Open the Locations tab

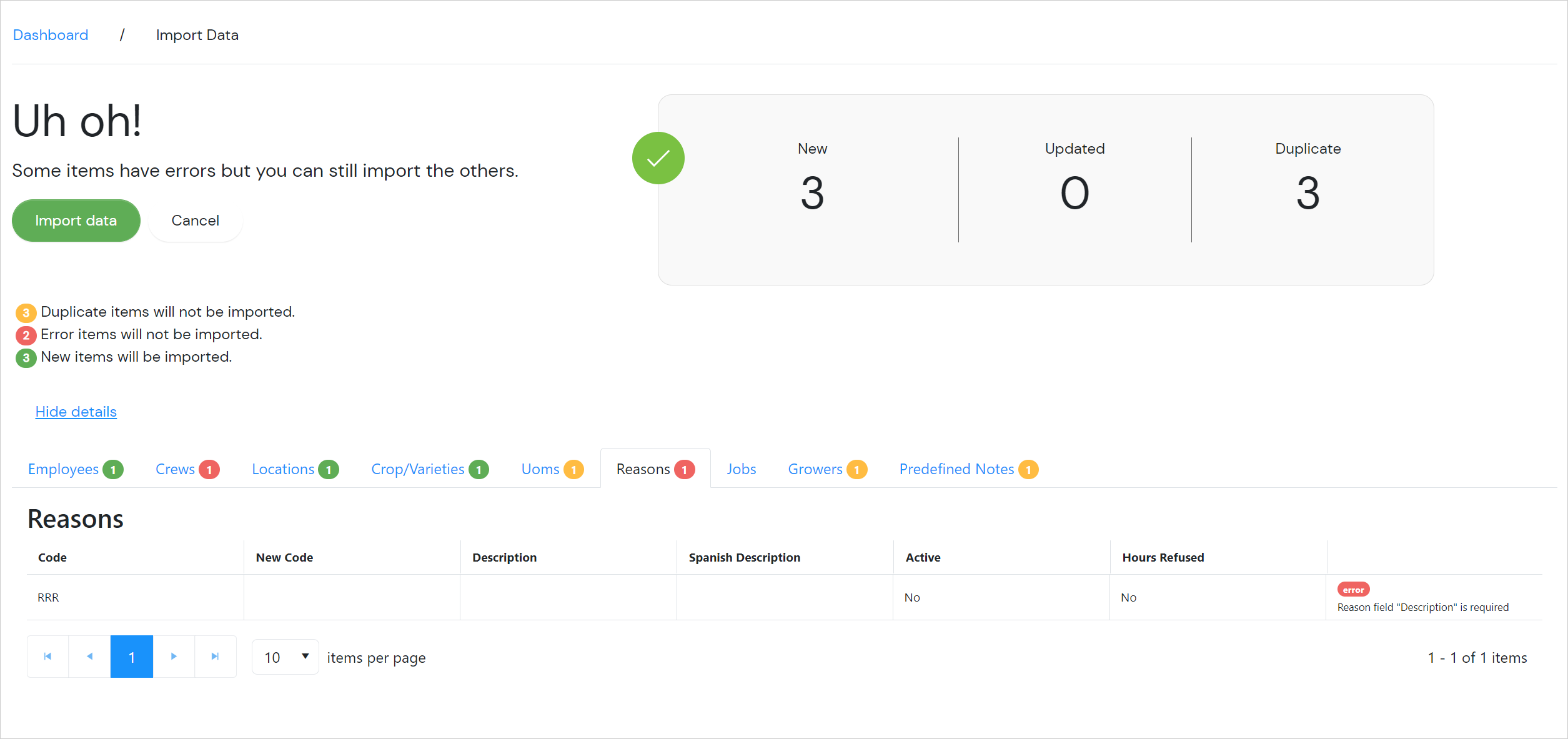click(295, 469)
